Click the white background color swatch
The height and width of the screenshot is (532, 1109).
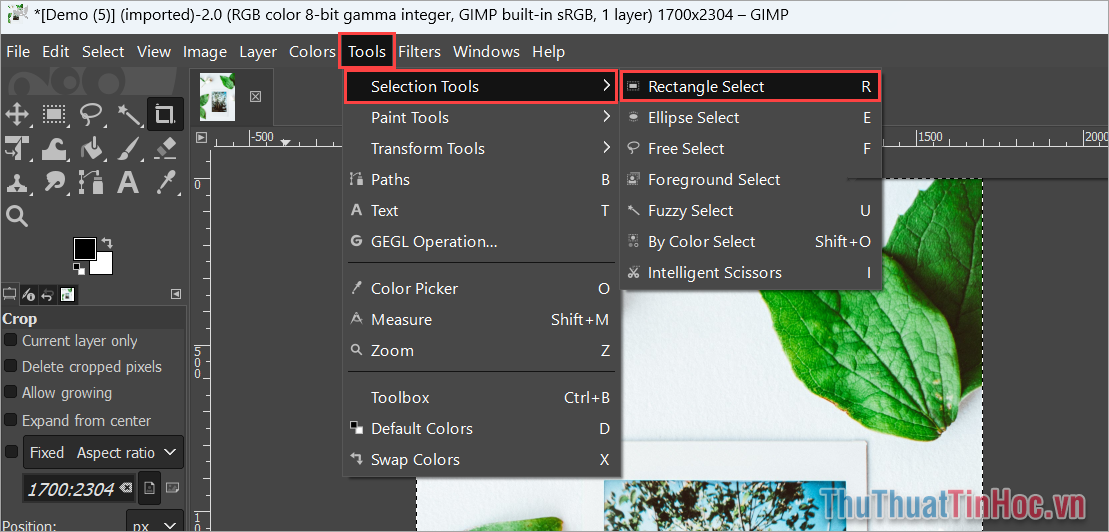(x=104, y=265)
